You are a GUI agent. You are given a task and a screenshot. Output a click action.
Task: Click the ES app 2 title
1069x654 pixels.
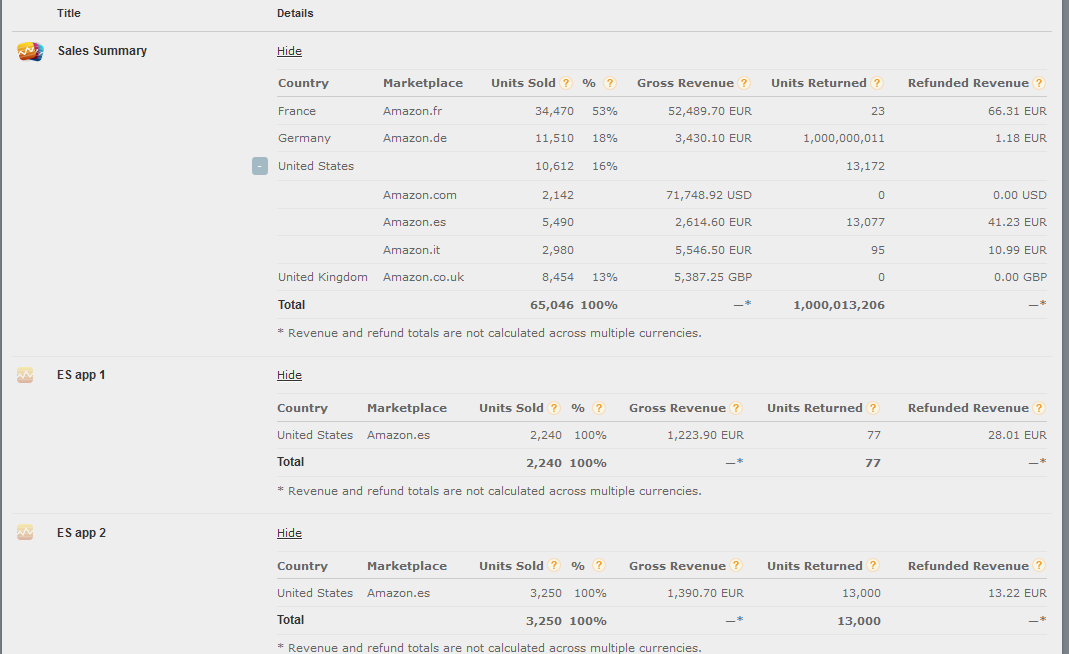[81, 533]
